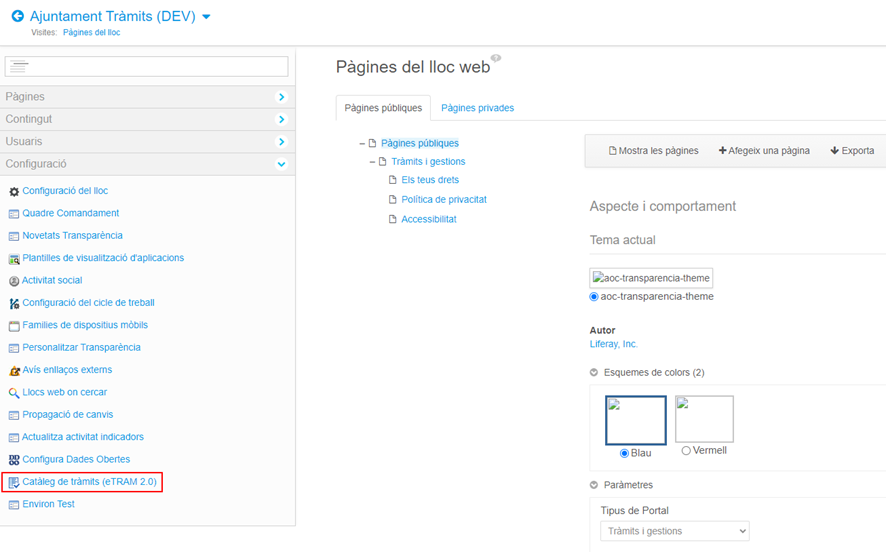Click the Afegeix una pàgina button

point(764,151)
